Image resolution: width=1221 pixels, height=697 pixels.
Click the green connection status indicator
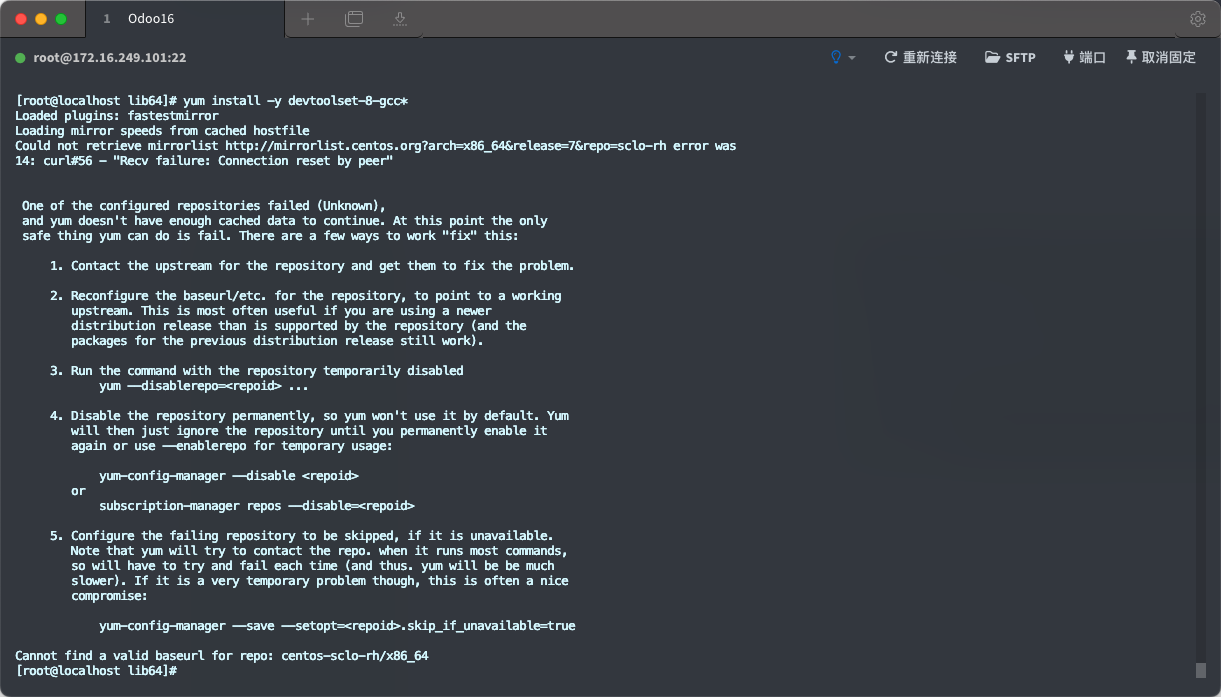tap(20, 58)
